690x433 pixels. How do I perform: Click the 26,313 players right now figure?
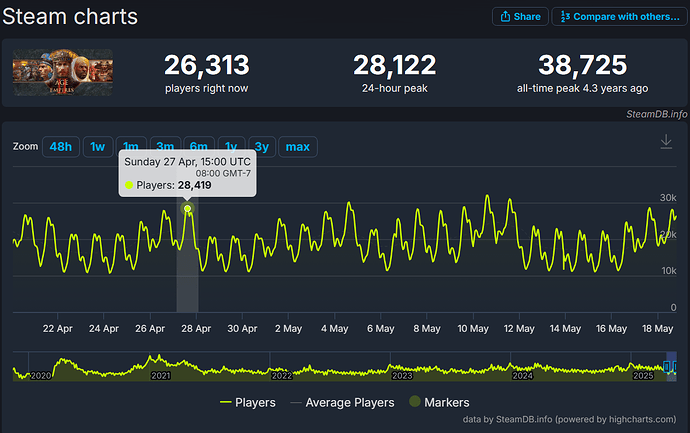207,65
